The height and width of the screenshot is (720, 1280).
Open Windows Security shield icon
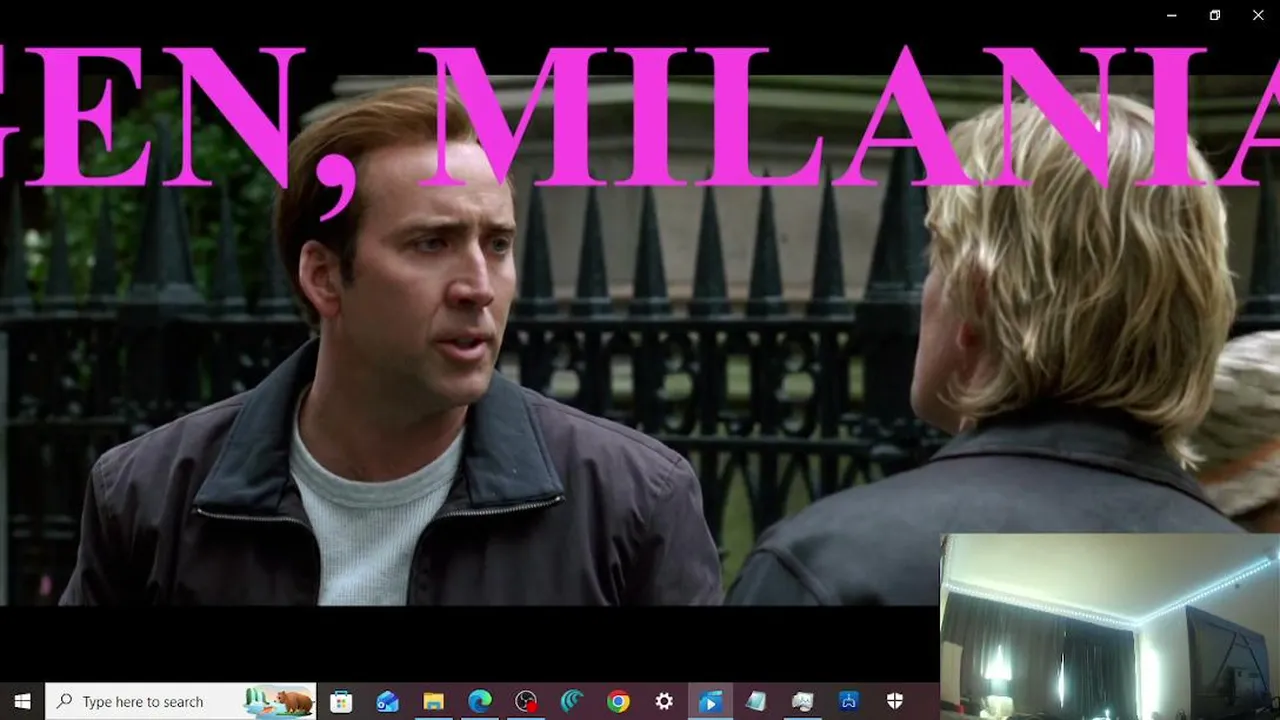pyautogui.click(x=895, y=702)
